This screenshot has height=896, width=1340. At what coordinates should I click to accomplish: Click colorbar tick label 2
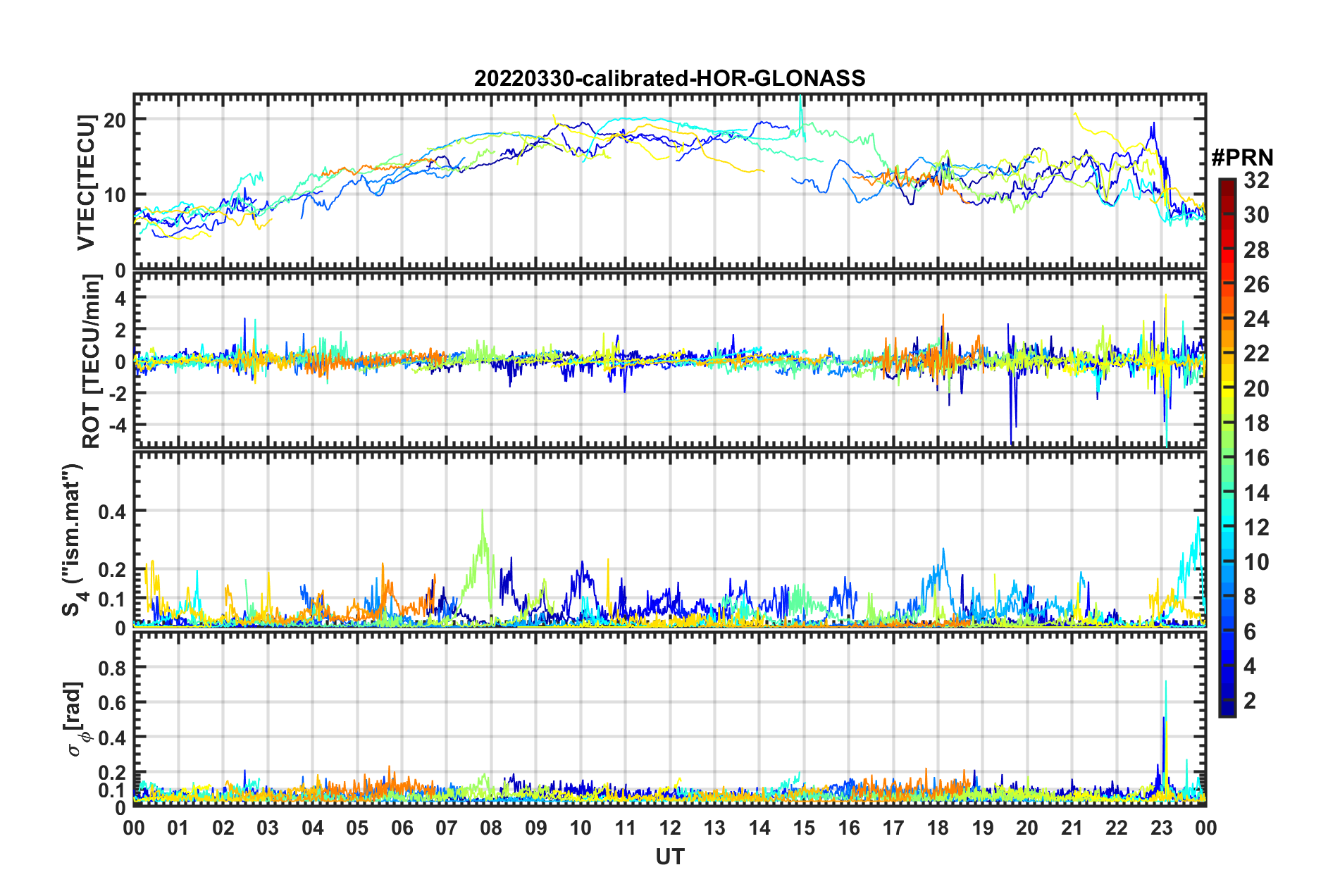tap(1250, 701)
